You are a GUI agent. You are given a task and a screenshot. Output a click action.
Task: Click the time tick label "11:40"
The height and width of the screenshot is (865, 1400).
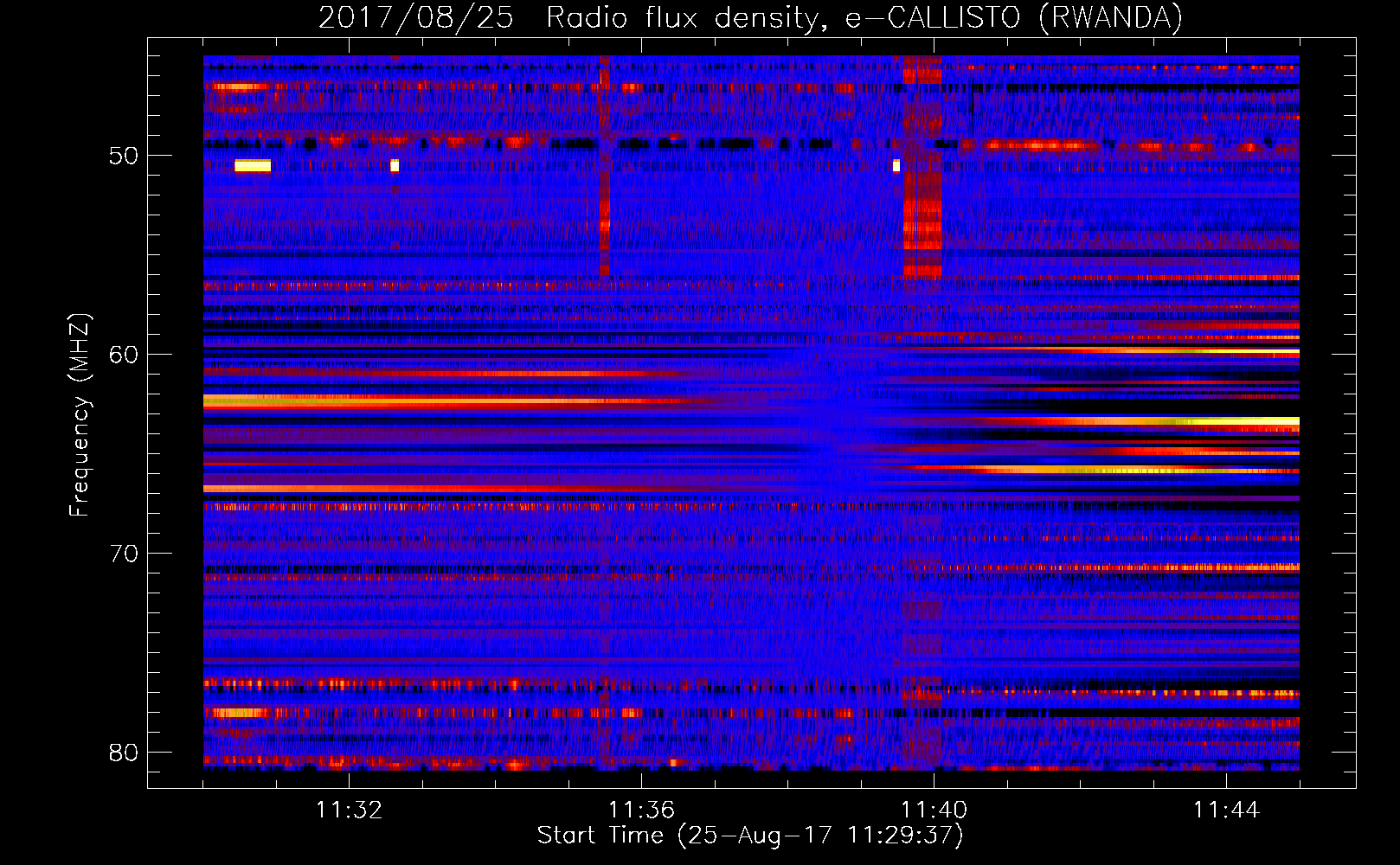934,811
